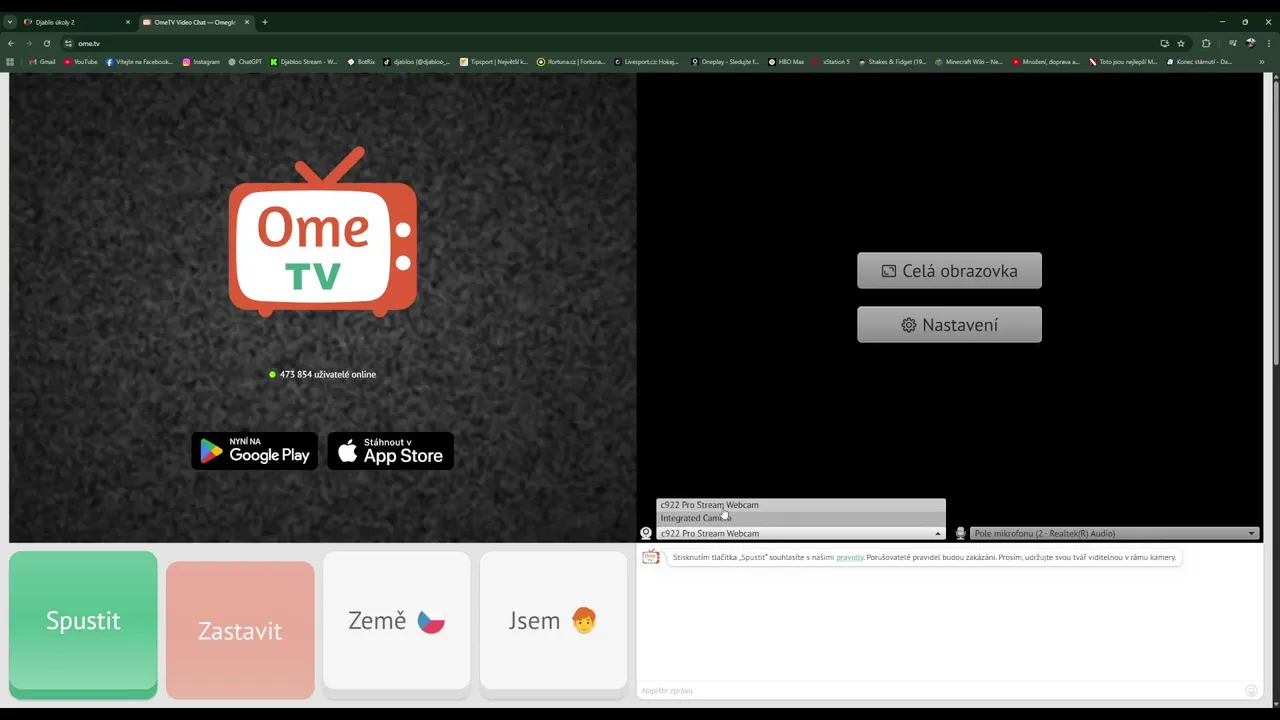Reload the current page
The width and height of the screenshot is (1280, 720).
[x=47, y=43]
